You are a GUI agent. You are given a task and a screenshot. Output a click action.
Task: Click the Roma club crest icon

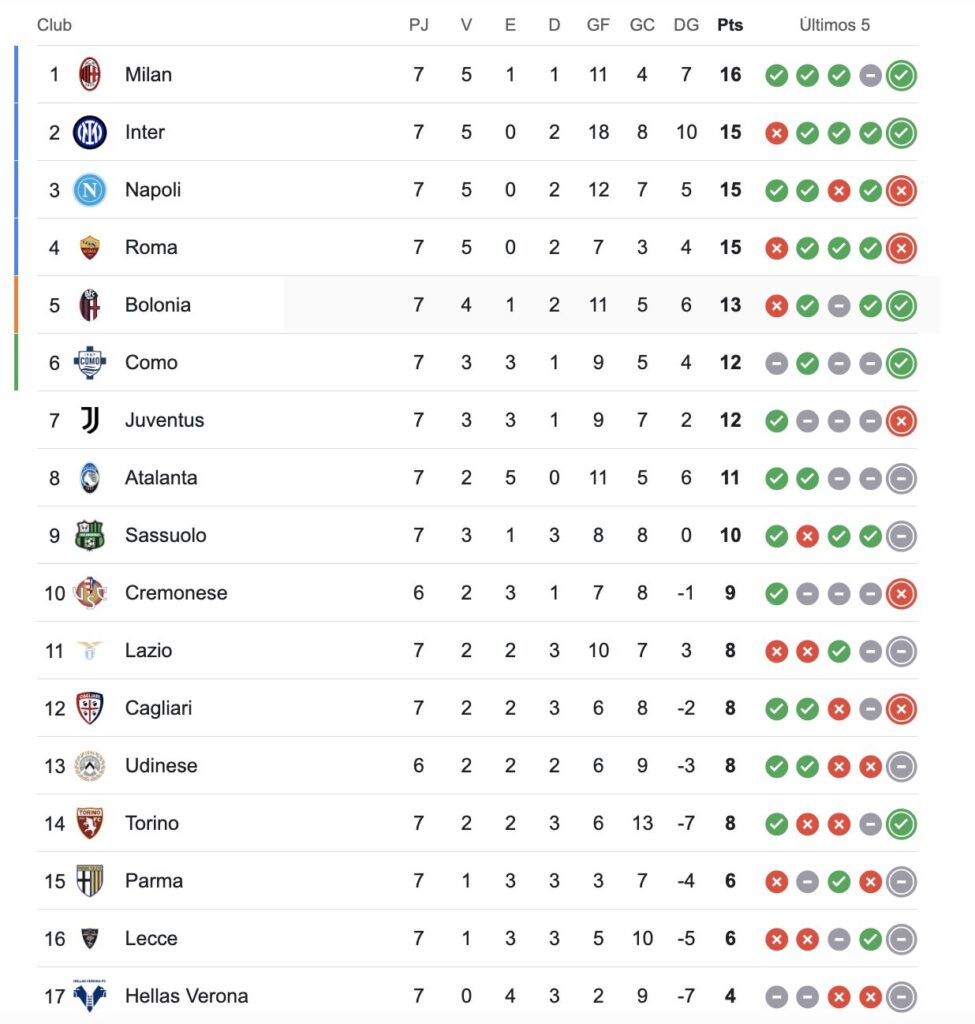click(x=90, y=248)
